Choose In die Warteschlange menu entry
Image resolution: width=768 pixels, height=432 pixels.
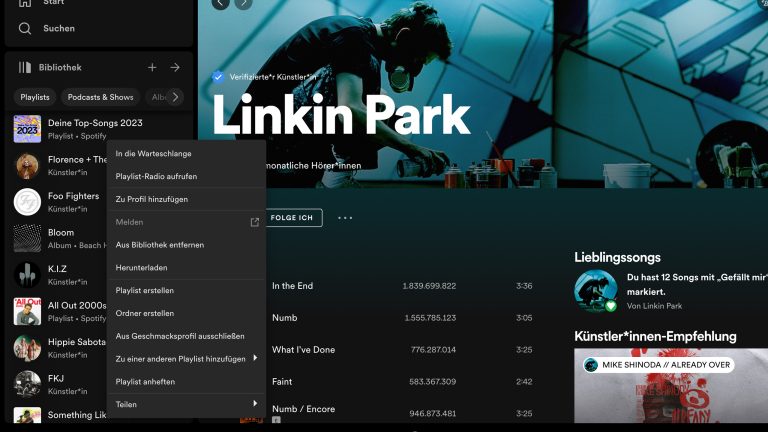(x=186, y=154)
